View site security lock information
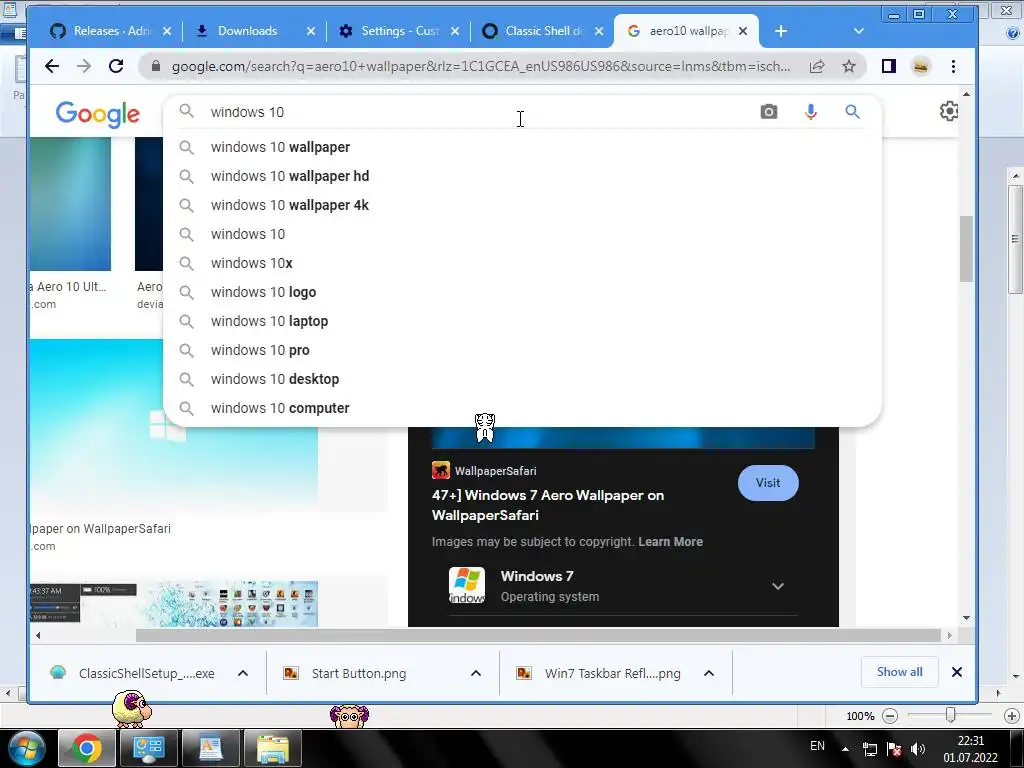Image resolution: width=1024 pixels, height=768 pixels. coord(155,66)
